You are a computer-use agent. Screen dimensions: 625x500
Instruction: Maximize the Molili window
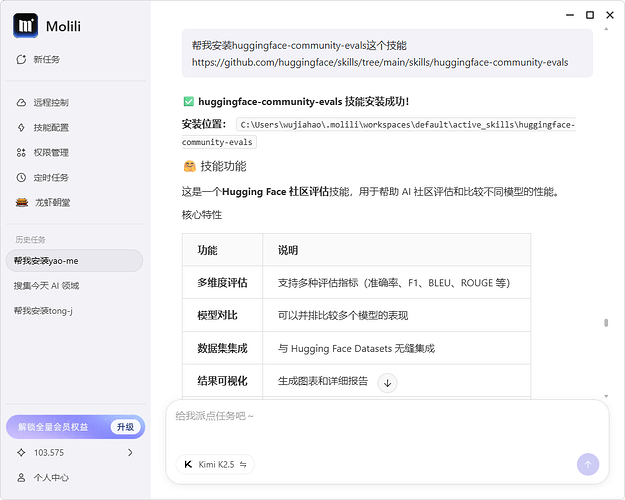590,15
